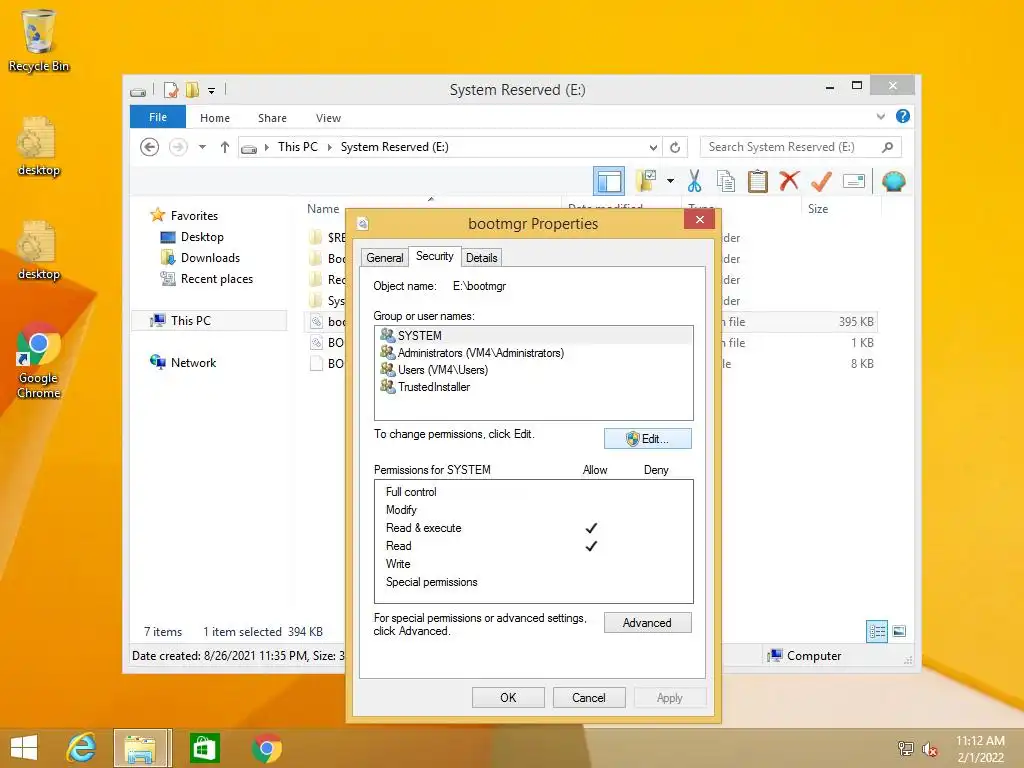
Task: Open recent locations dropdown arrow
Action: pos(202,147)
